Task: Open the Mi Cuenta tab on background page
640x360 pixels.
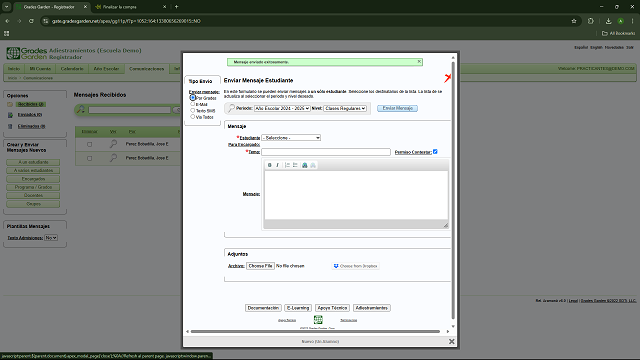Action: point(40,69)
